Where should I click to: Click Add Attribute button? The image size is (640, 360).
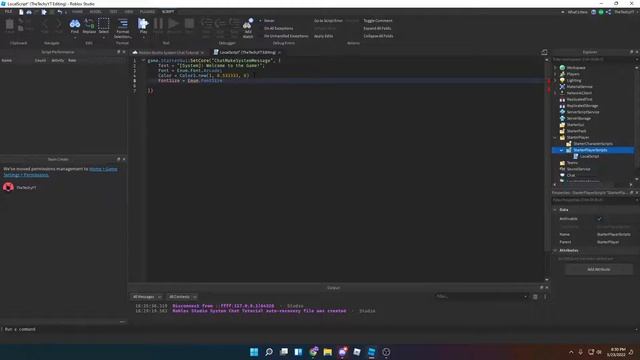pyautogui.click(x=598, y=269)
